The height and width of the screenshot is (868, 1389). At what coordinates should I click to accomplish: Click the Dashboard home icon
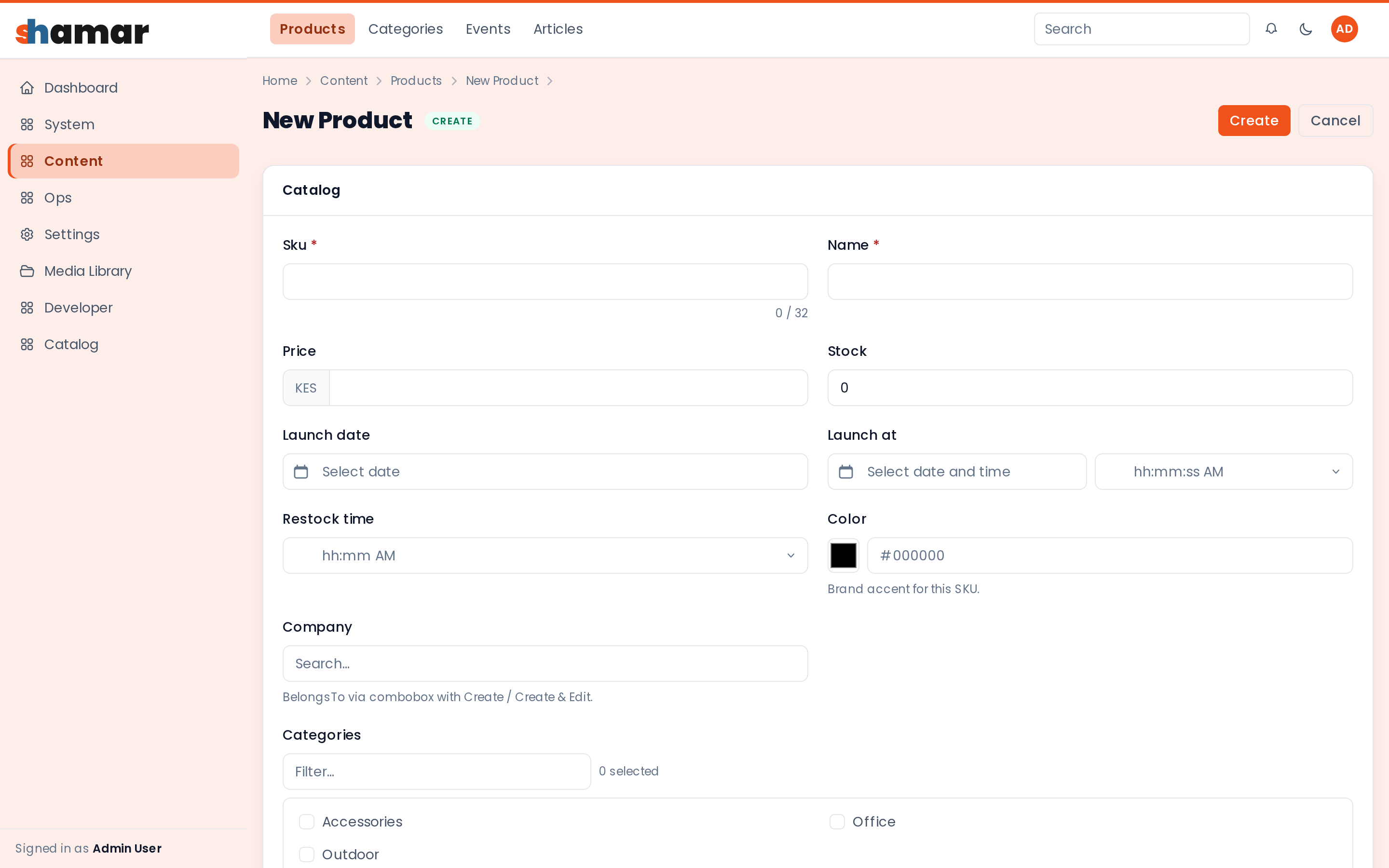(27, 88)
